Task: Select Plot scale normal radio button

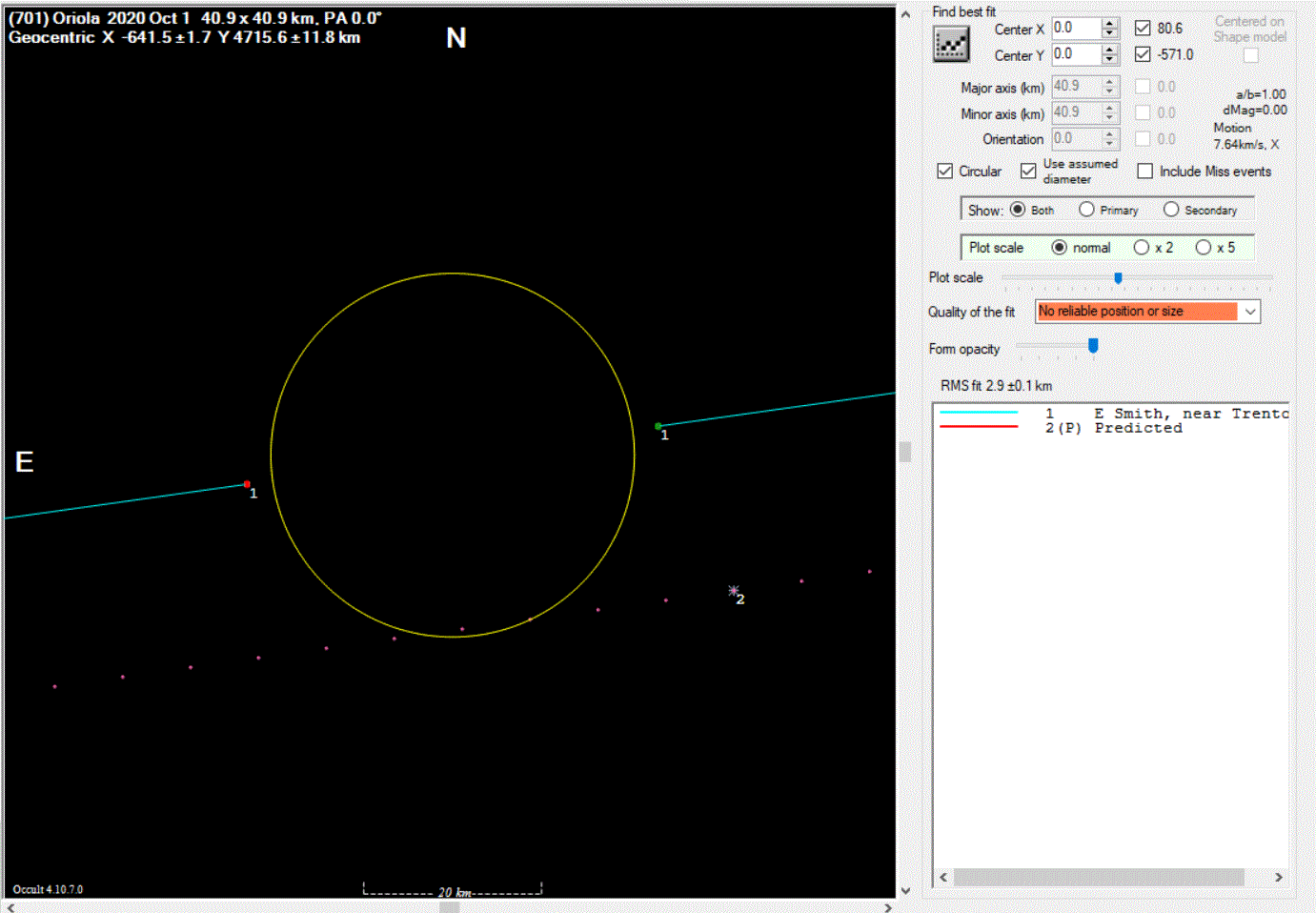Action: point(1059,248)
